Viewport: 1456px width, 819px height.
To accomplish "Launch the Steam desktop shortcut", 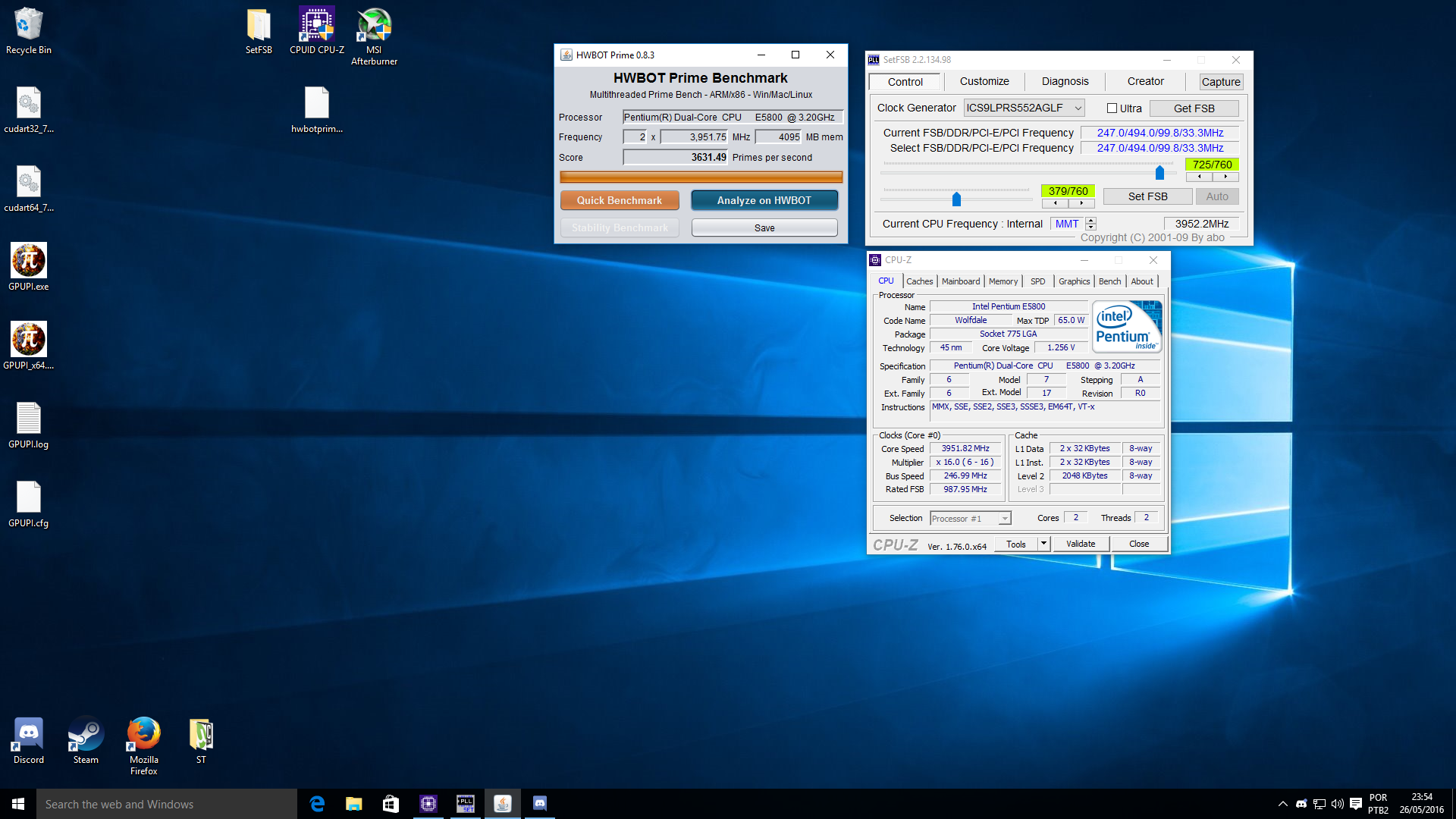I will pos(86,741).
